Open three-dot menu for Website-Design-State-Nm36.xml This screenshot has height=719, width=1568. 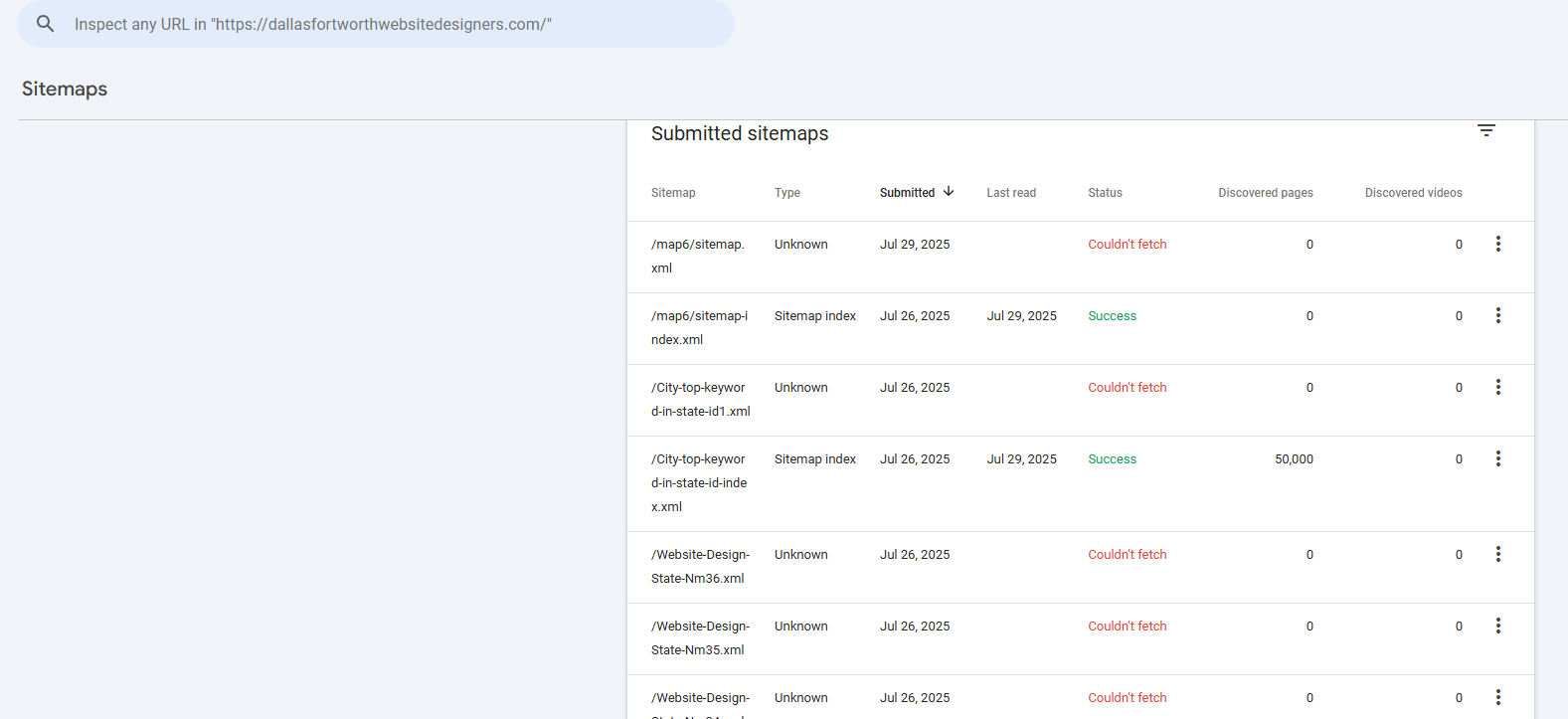click(x=1497, y=555)
